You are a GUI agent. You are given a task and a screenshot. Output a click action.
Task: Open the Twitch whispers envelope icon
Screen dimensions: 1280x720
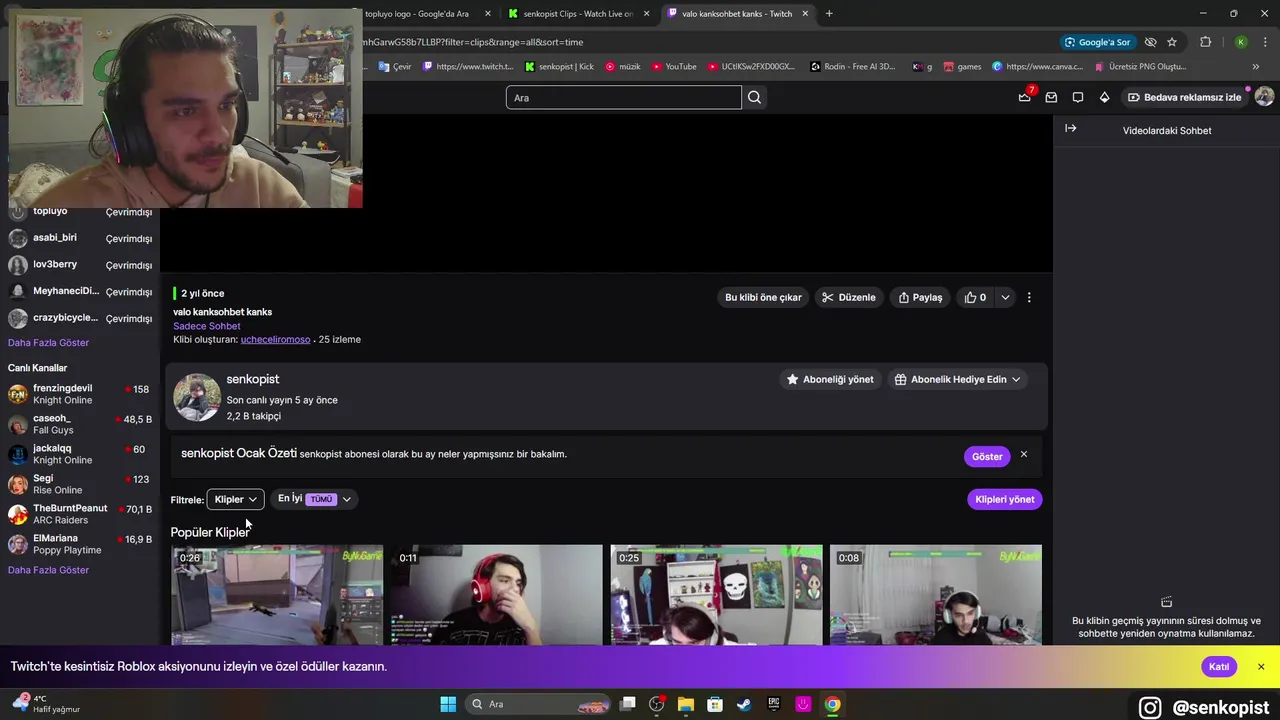coord(1051,97)
